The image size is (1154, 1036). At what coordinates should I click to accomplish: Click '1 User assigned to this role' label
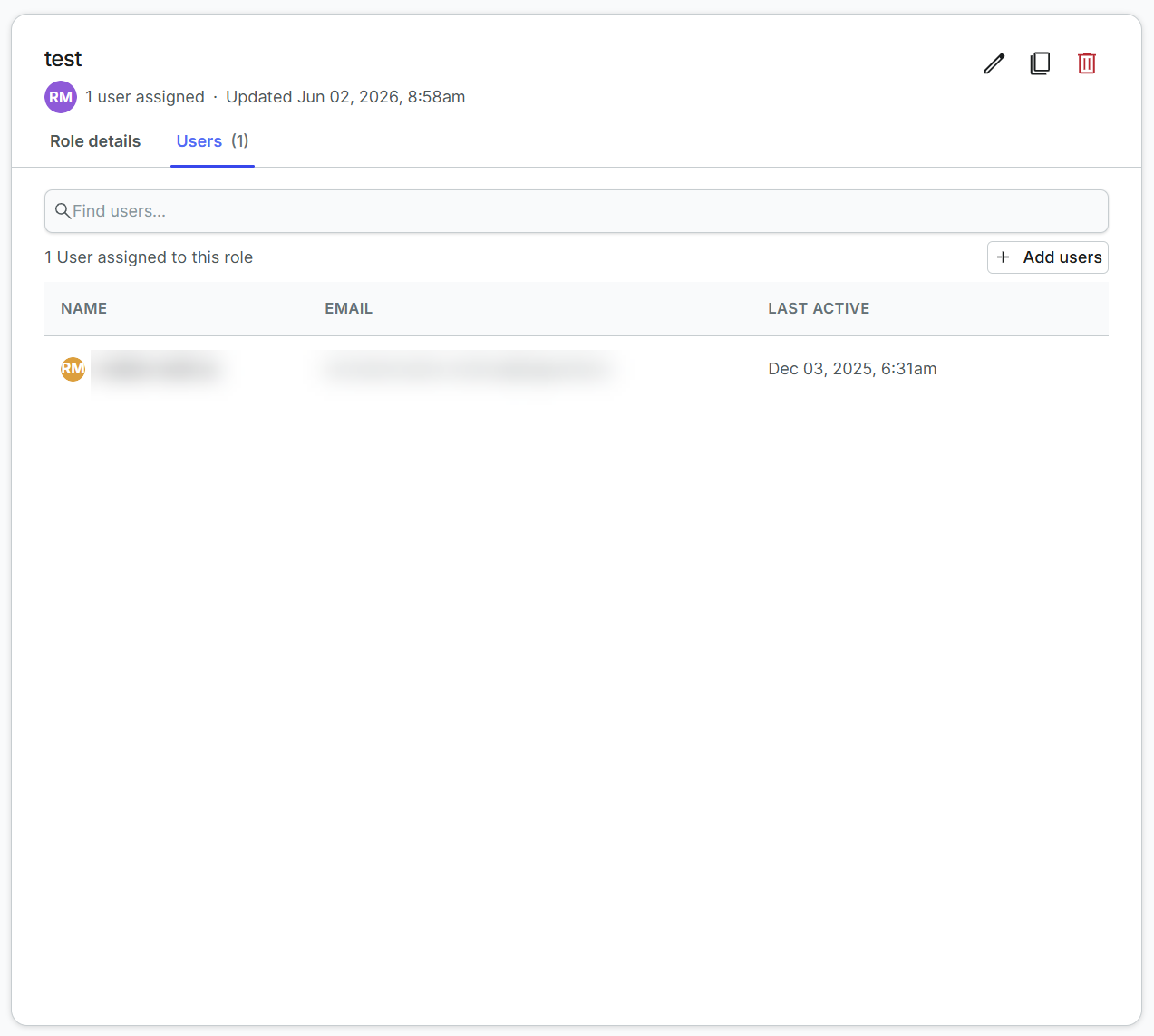click(149, 257)
